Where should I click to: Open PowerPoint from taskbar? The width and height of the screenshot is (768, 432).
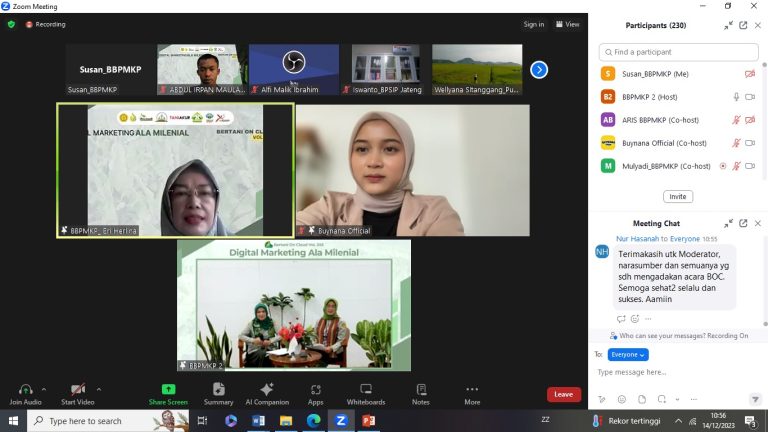[369, 421]
